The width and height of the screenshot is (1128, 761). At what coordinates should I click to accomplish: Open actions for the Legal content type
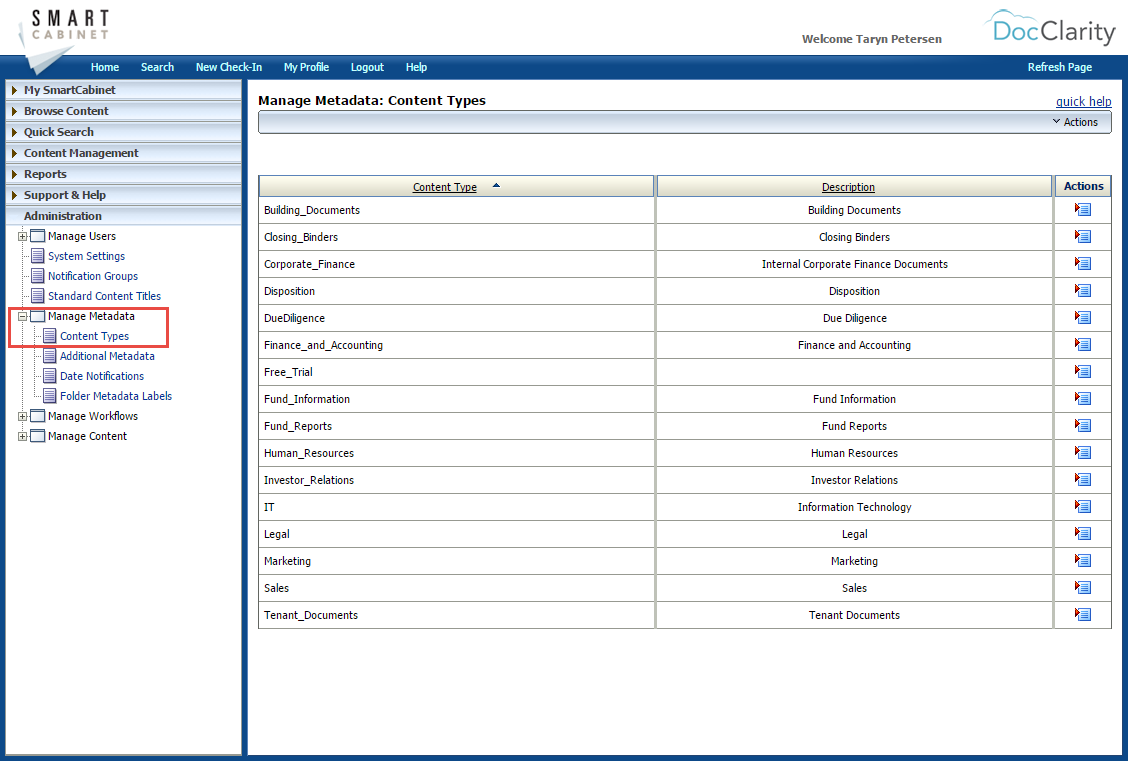pos(1082,533)
